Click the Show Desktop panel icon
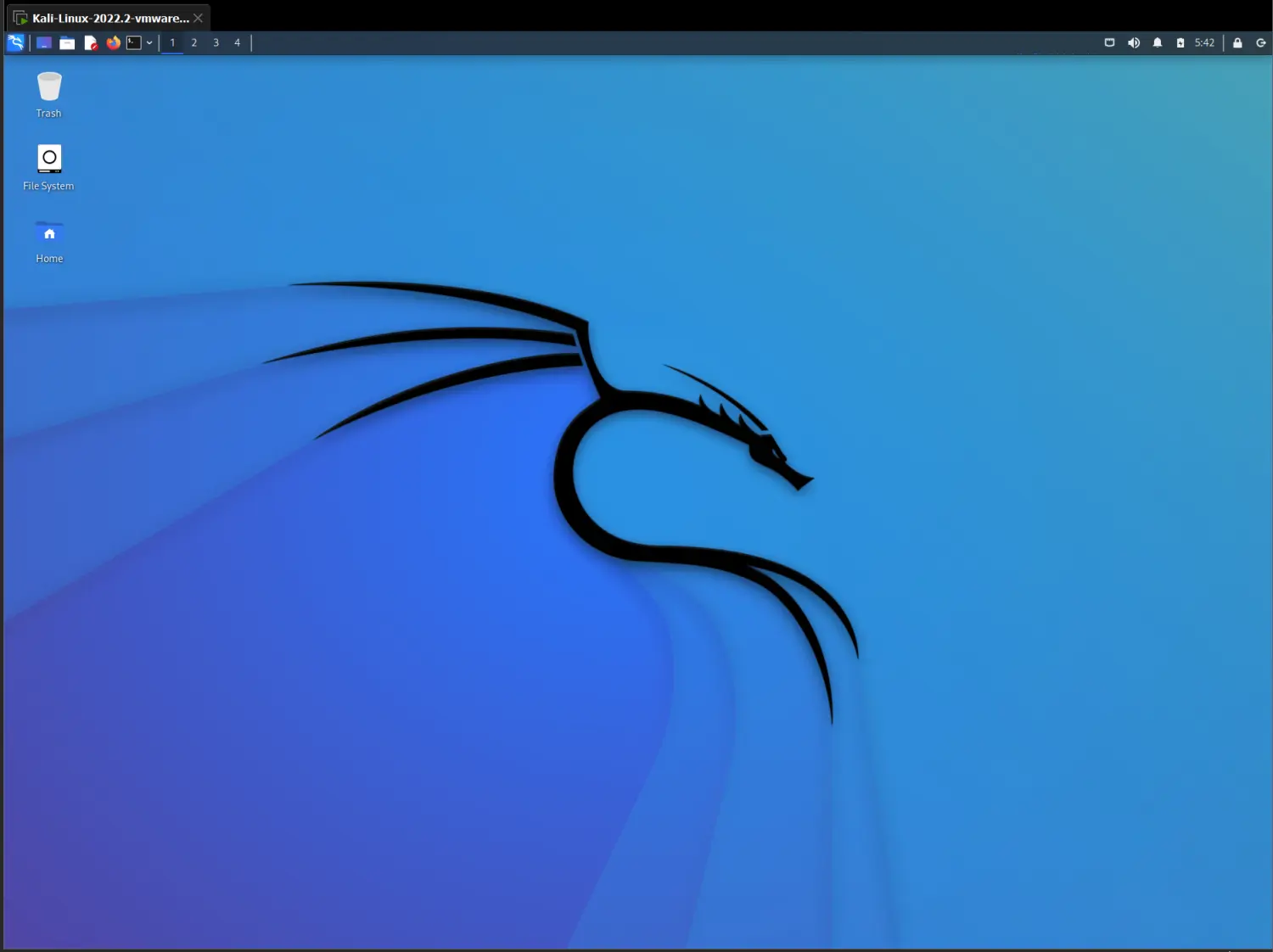1273x952 pixels. (44, 42)
